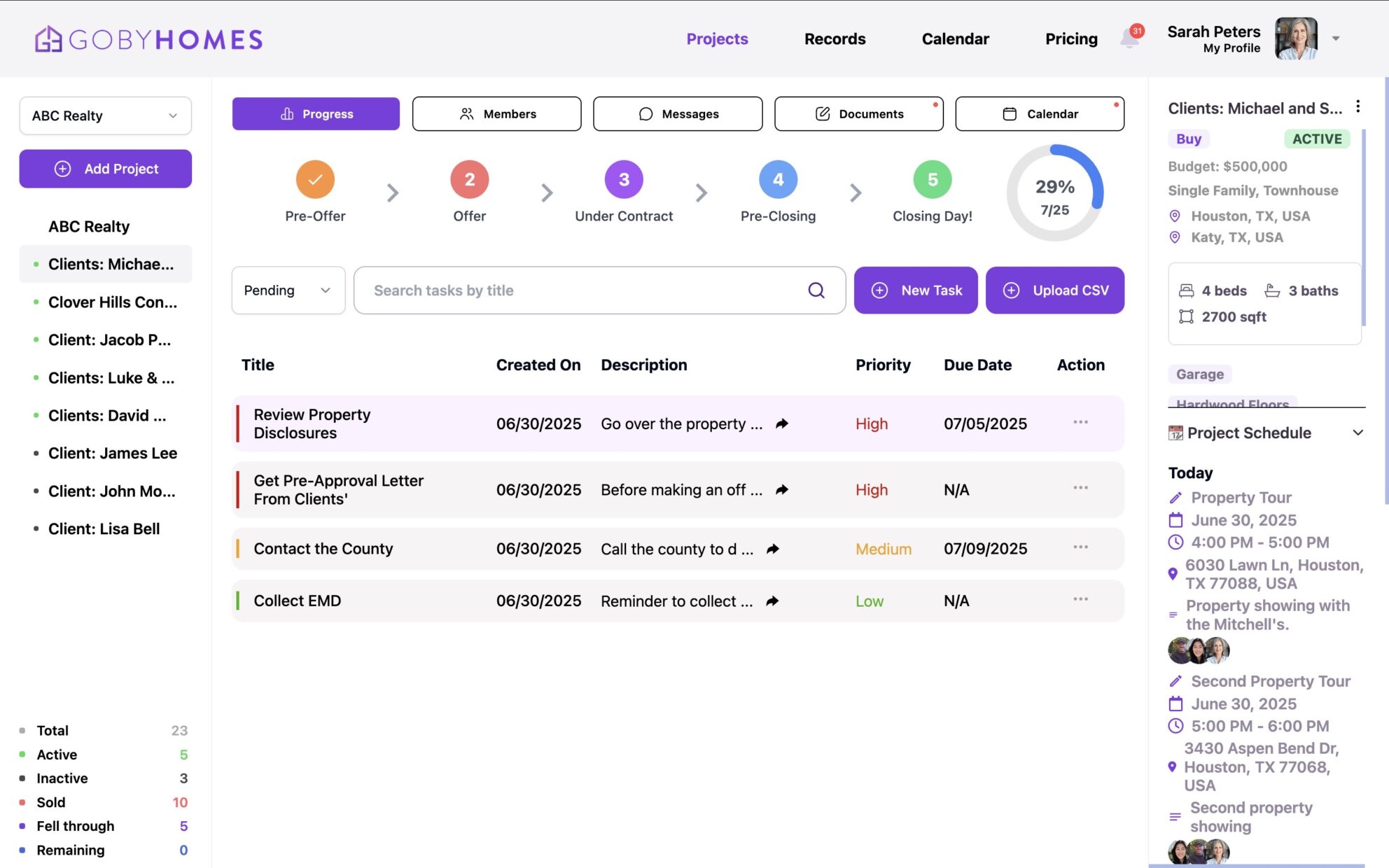Expand description arrow for Collect EMD task
The width and height of the screenshot is (1389, 868).
click(772, 601)
